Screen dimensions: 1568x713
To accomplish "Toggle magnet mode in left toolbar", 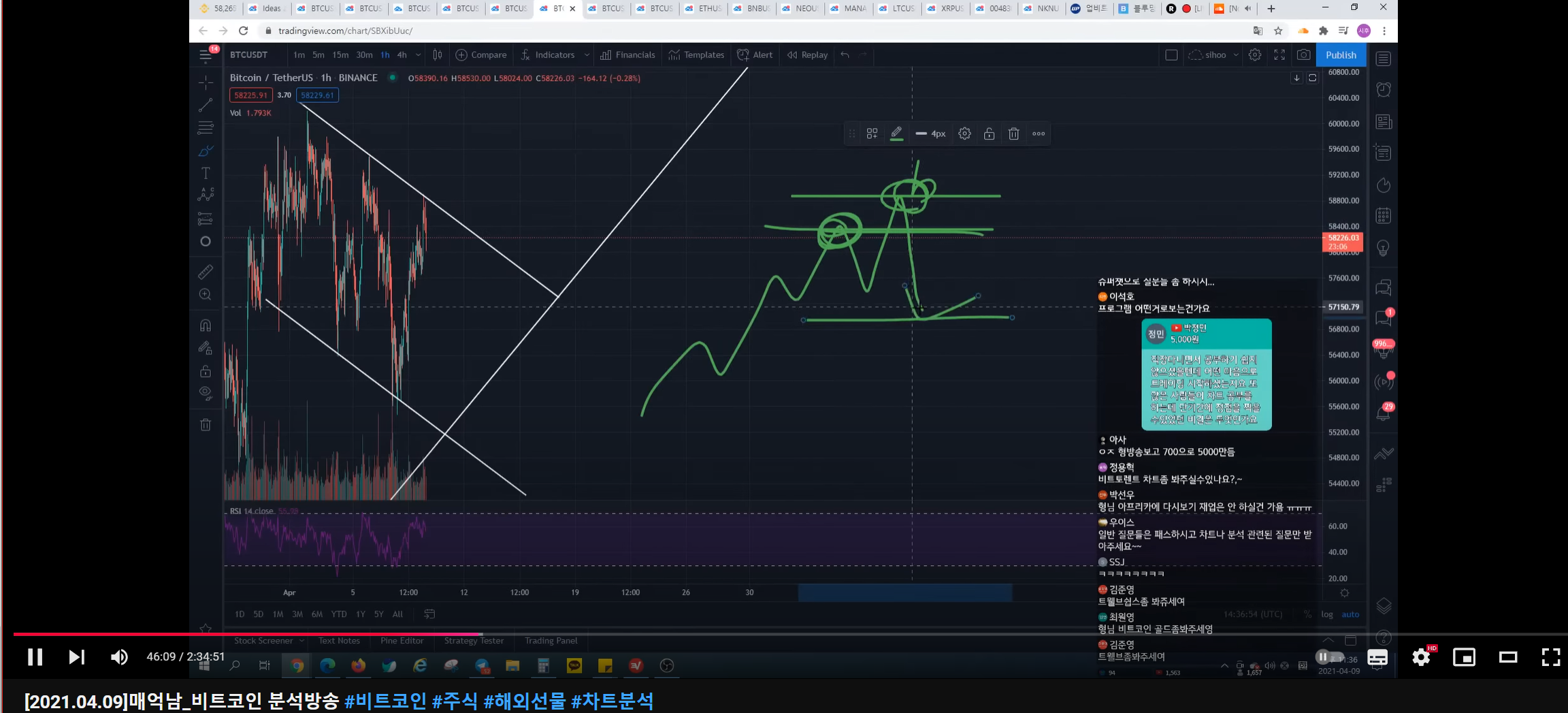I will click(x=206, y=326).
